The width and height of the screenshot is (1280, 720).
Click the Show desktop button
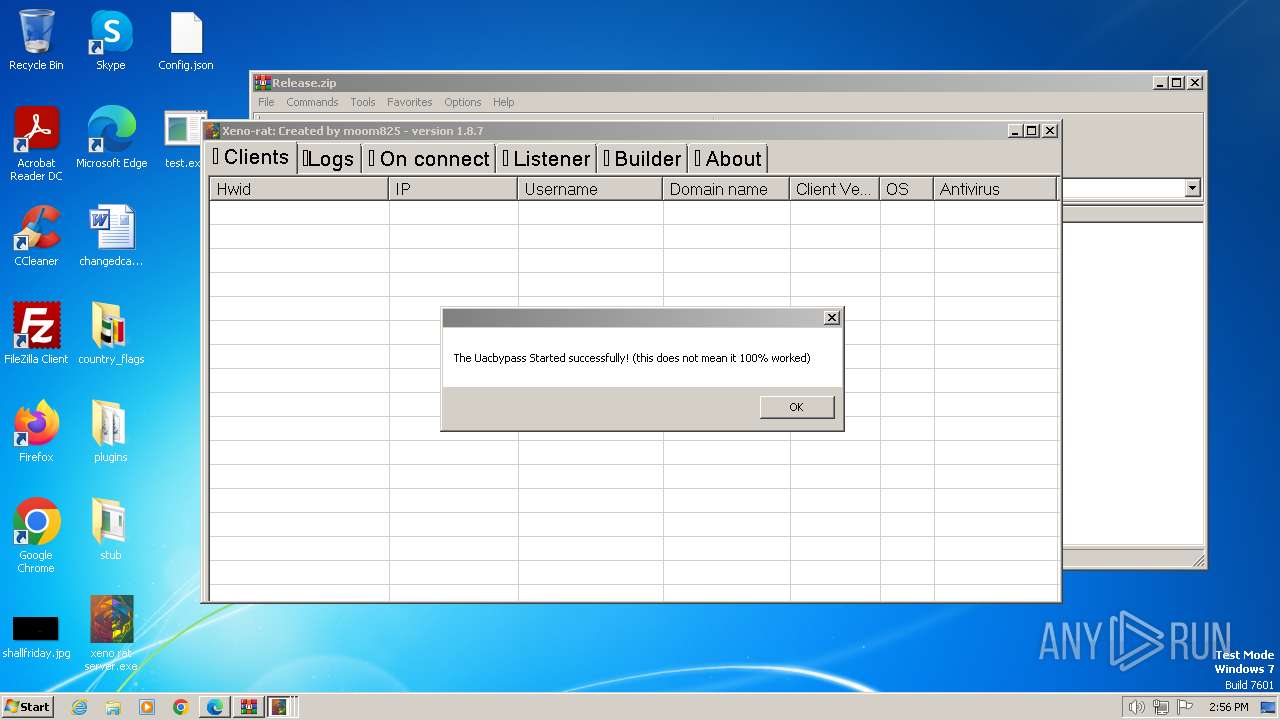click(x=1268, y=707)
